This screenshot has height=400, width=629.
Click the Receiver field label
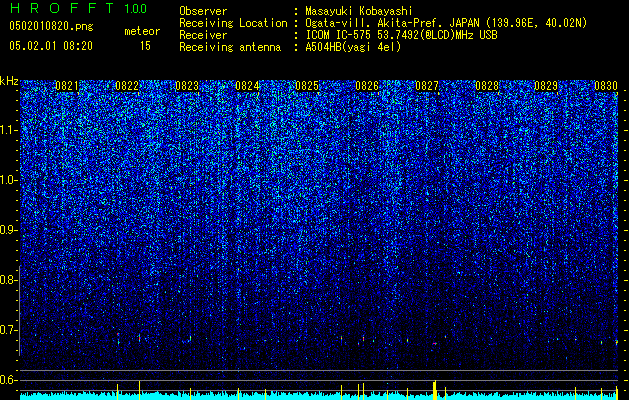(203, 35)
